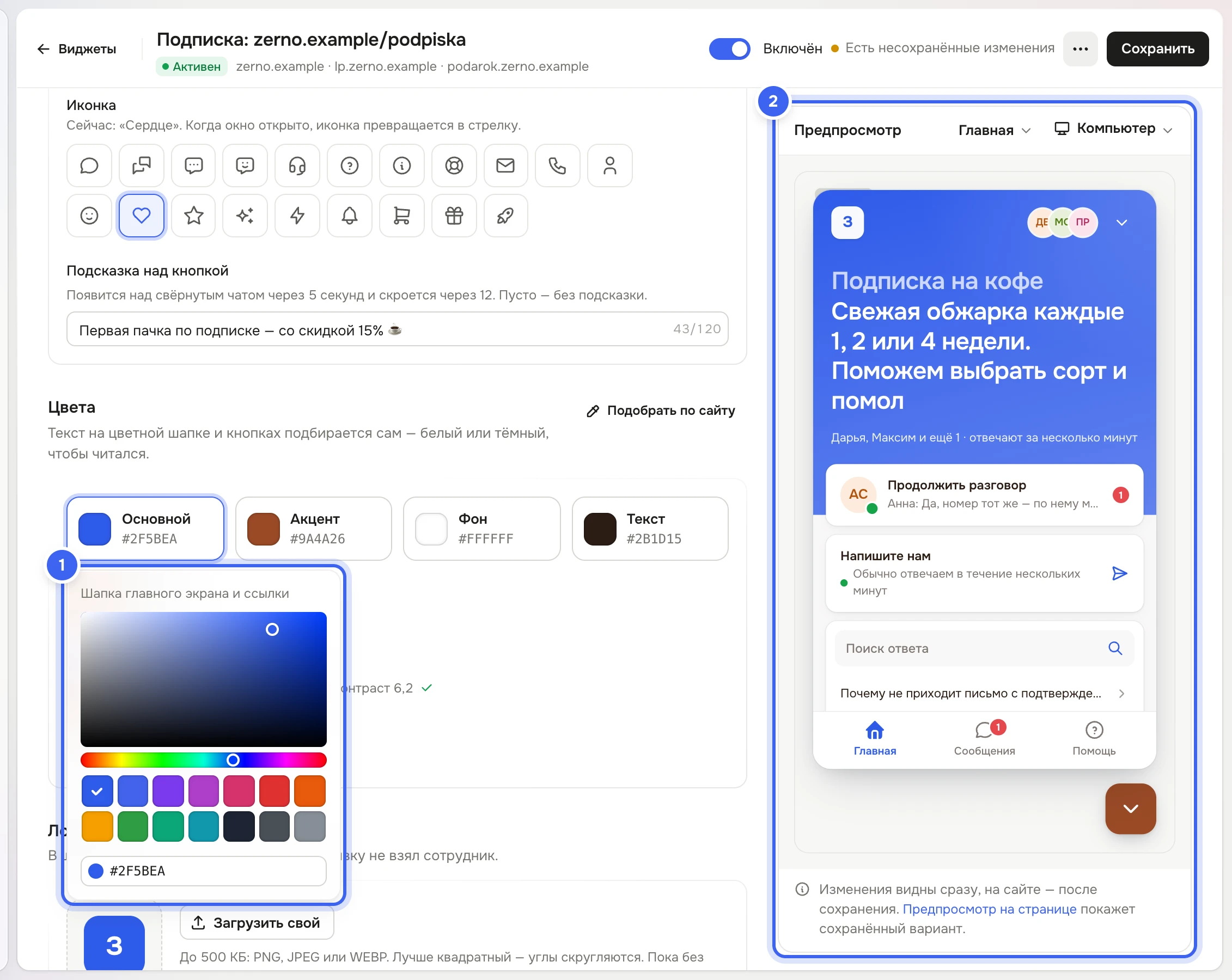The height and width of the screenshot is (980, 1232).
Task: Switch to Сообщения tab in preview
Action: tap(984, 738)
